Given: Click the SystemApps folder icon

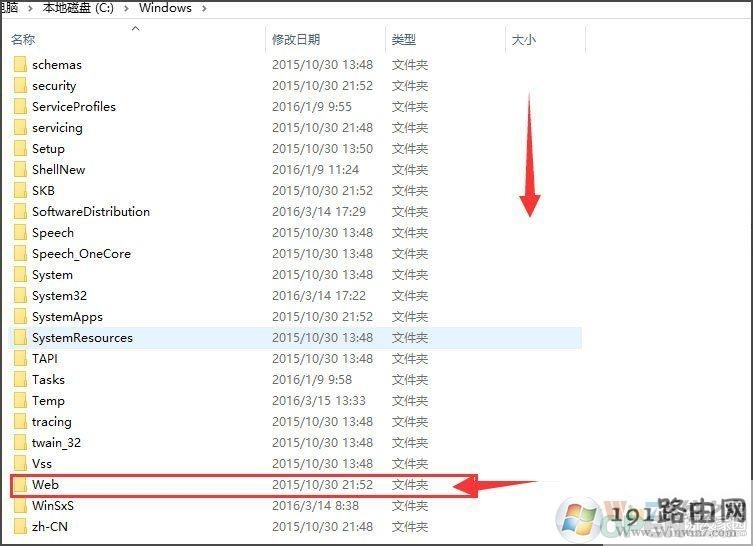Looking at the screenshot, I should (20, 316).
